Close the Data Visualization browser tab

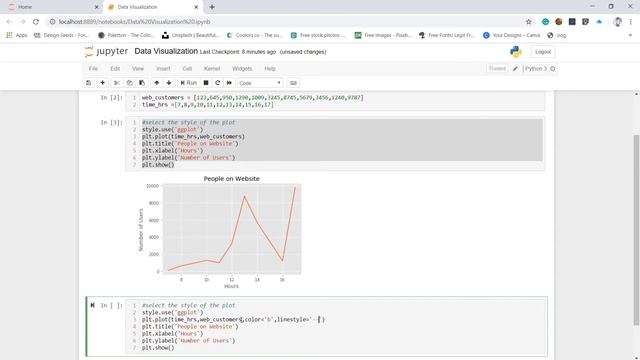pyautogui.click(x=196, y=7)
